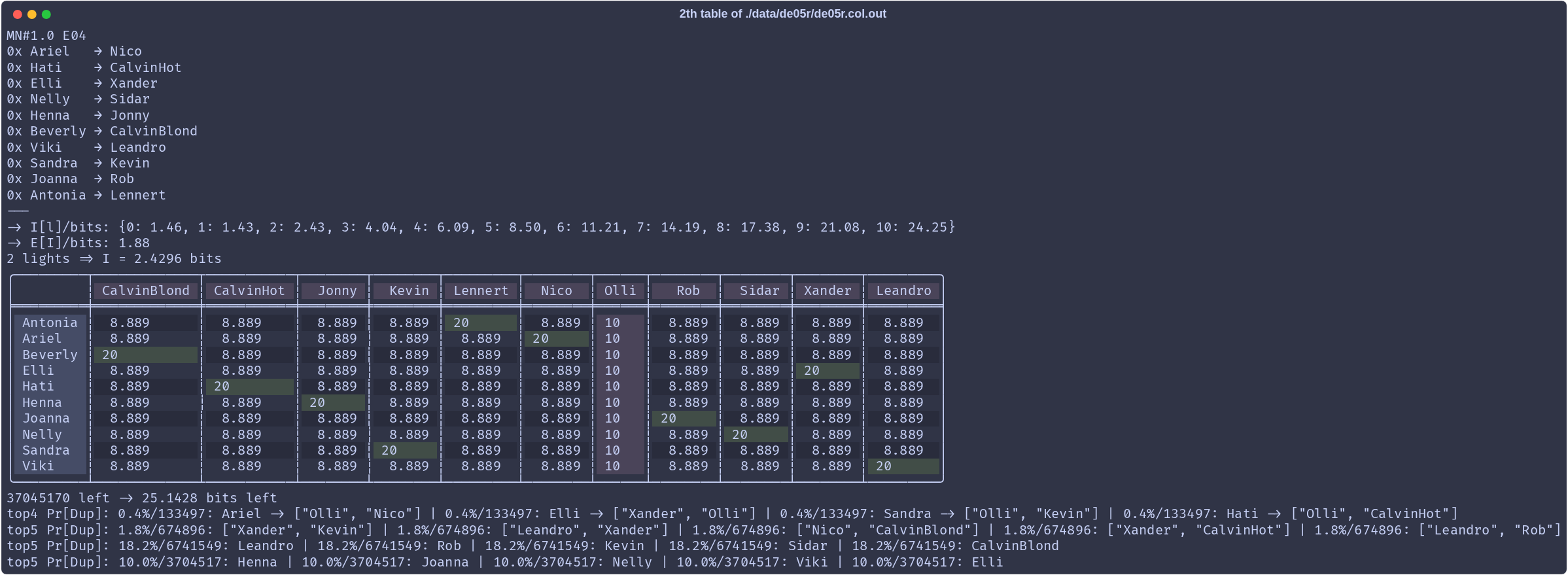Click the 10 in Antonia's Olli cell

612,322
